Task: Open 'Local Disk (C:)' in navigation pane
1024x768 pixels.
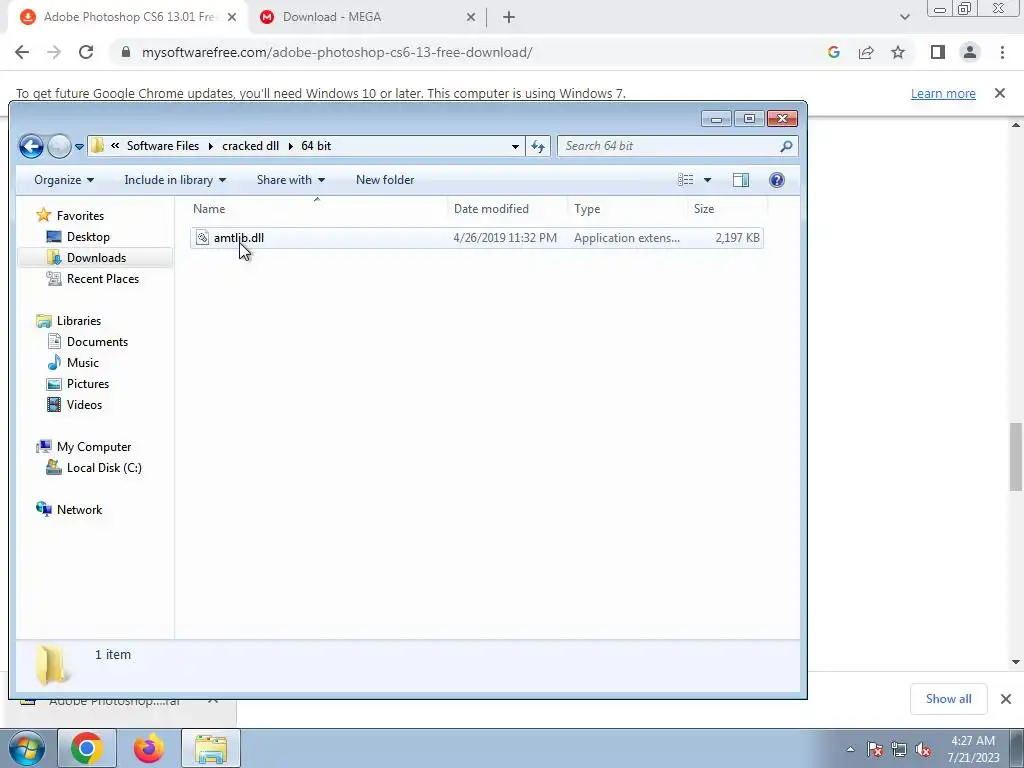Action: tap(104, 468)
